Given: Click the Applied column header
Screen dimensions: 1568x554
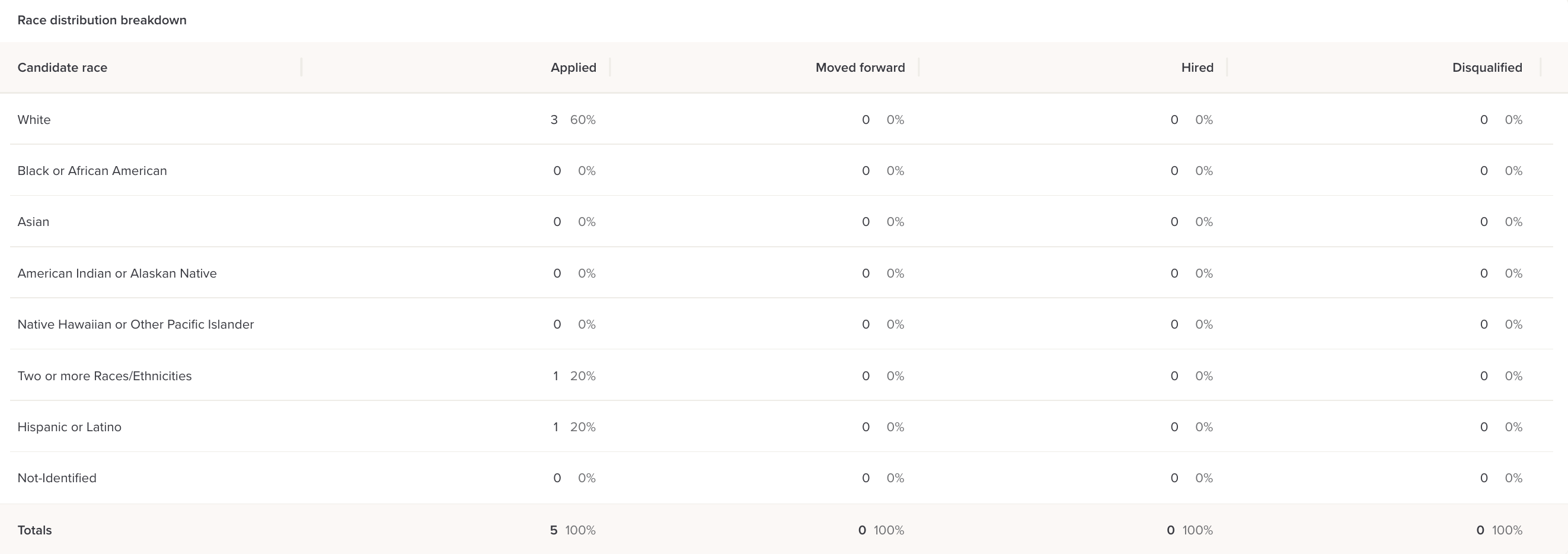Looking at the screenshot, I should (x=573, y=68).
